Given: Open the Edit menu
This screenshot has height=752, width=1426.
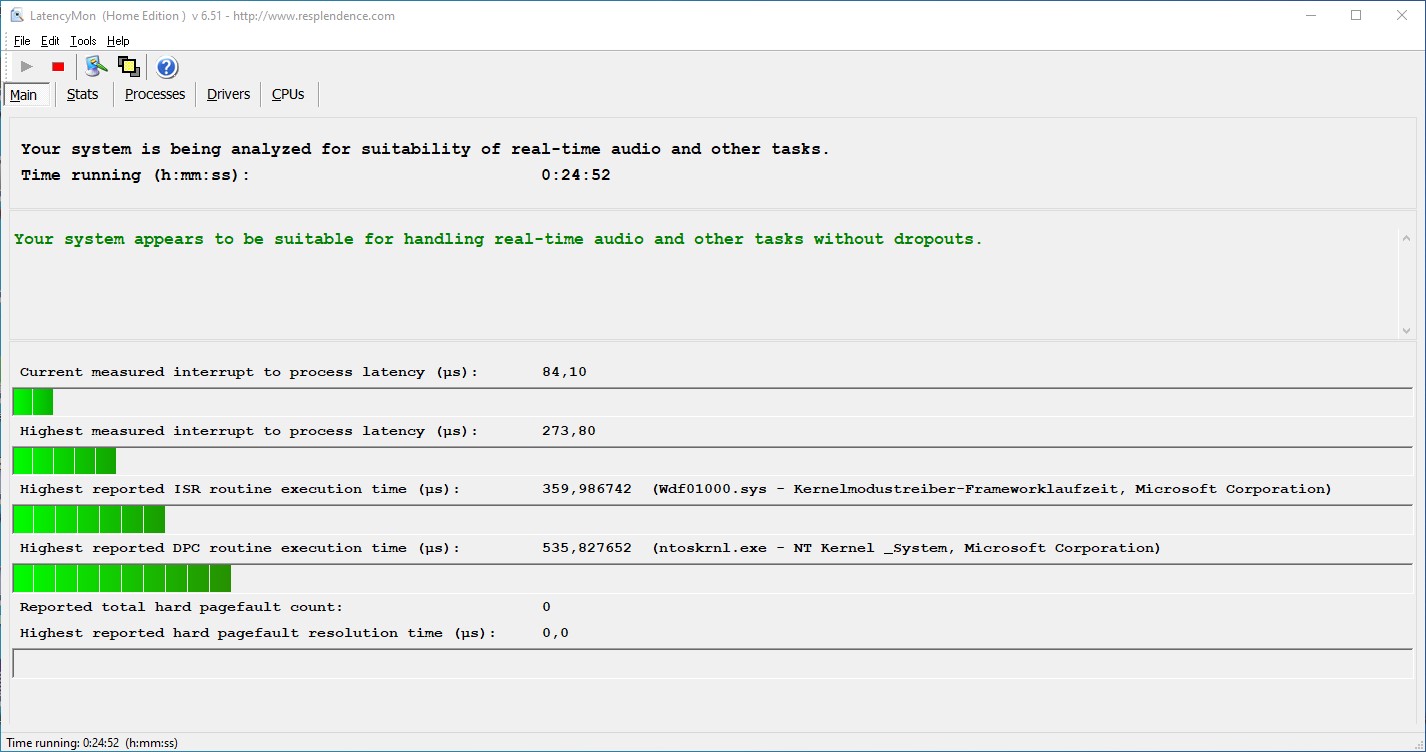Looking at the screenshot, I should click(50, 41).
